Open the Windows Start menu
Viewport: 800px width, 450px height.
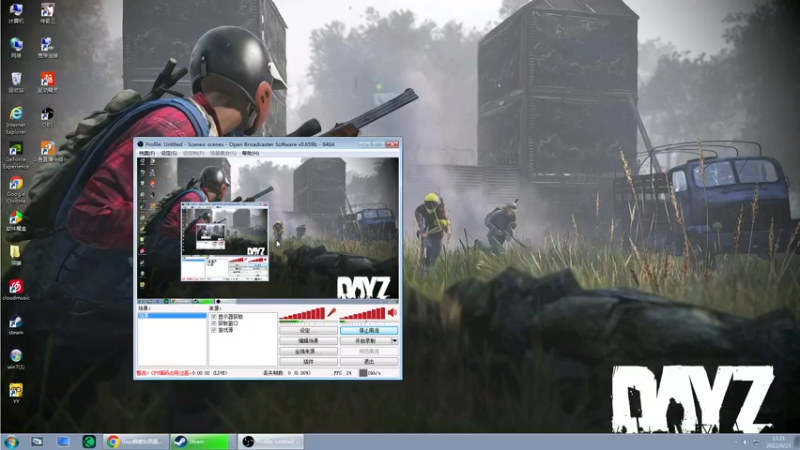point(11,442)
